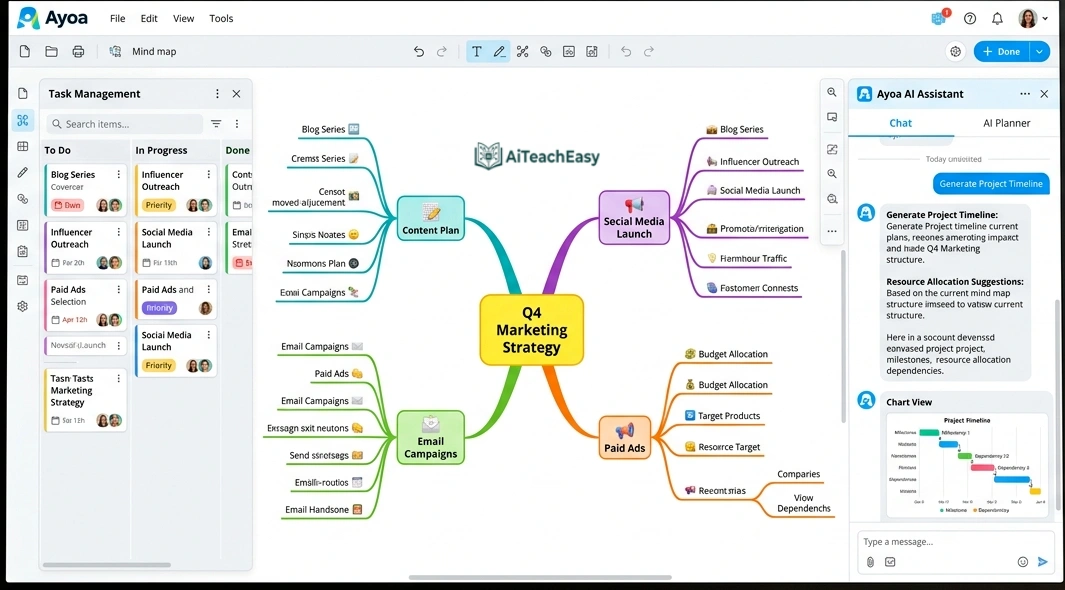The image size is (1065, 590).
Task: Click the attachment paperclip in chat box
Action: pyautogui.click(x=870, y=562)
